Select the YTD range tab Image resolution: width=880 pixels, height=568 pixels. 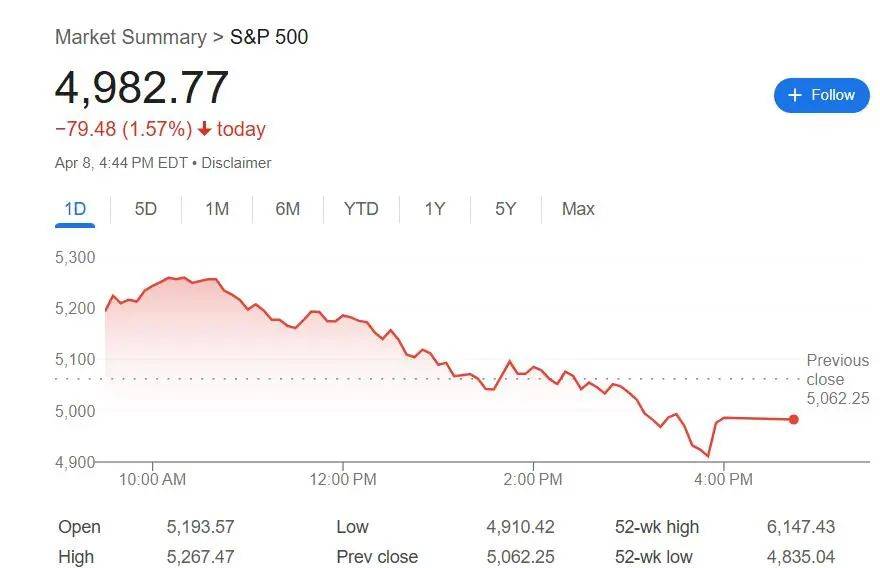[x=361, y=209]
